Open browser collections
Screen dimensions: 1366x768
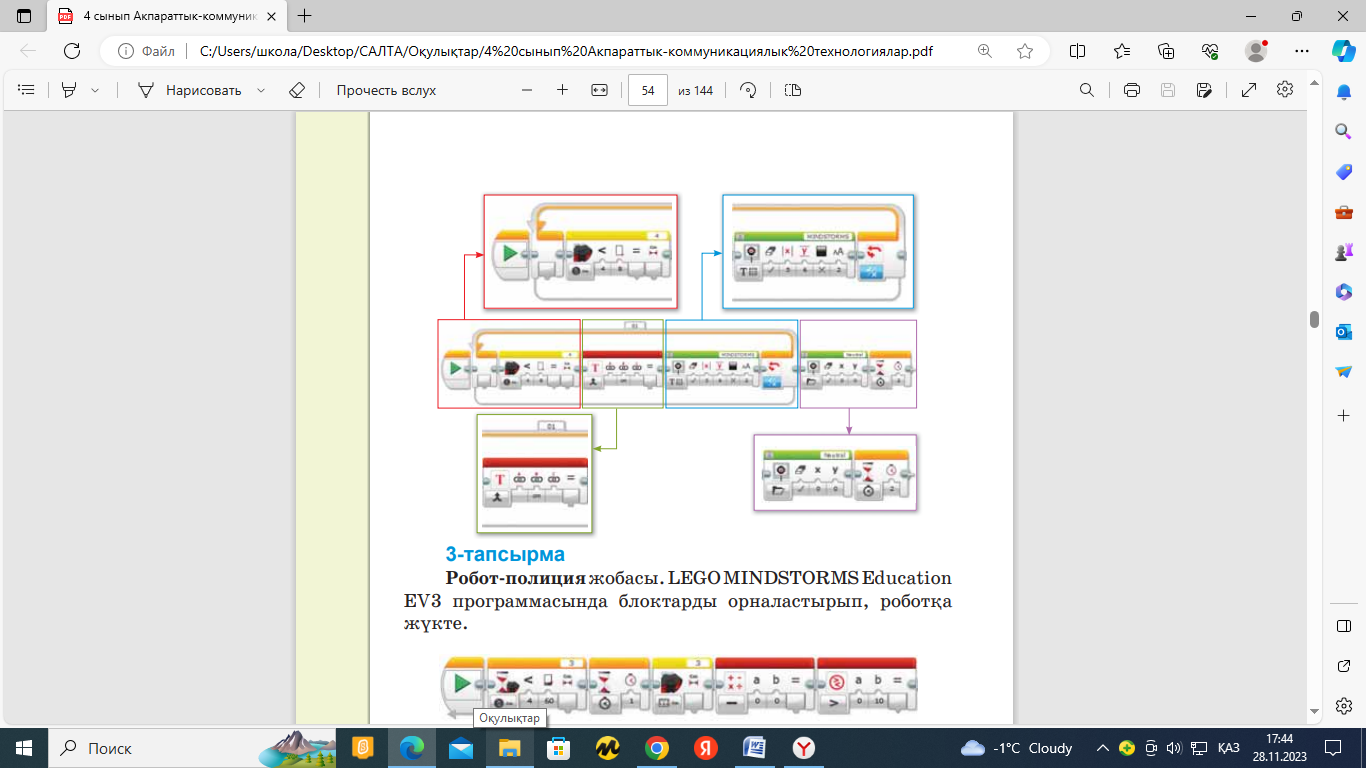pos(1166,51)
